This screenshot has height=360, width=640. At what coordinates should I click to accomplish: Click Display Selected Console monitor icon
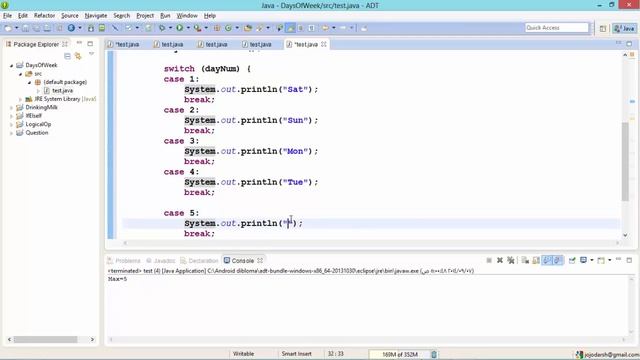click(583, 260)
